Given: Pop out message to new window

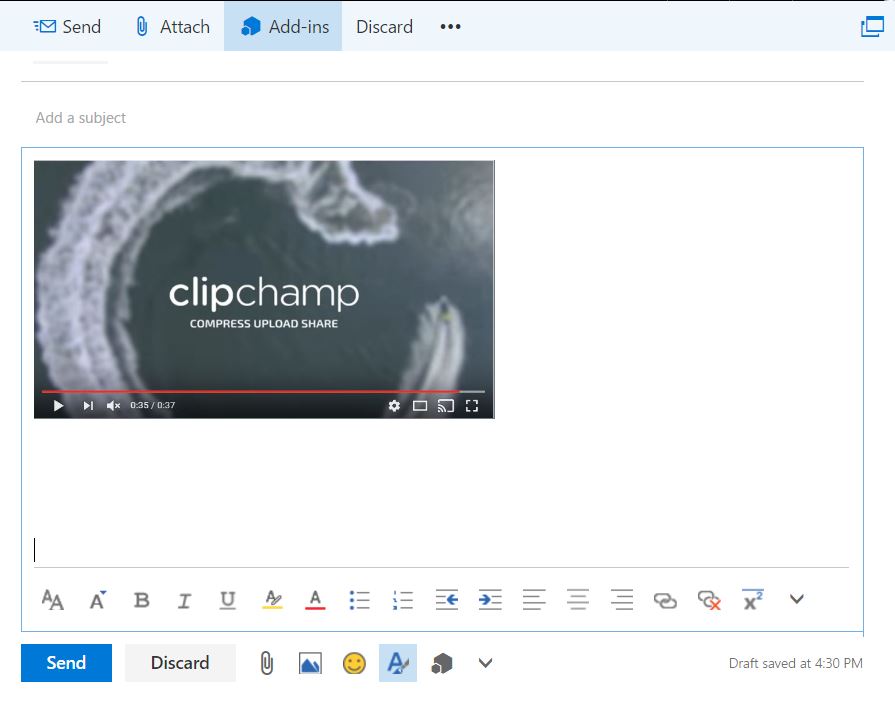Looking at the screenshot, I should [x=872, y=26].
